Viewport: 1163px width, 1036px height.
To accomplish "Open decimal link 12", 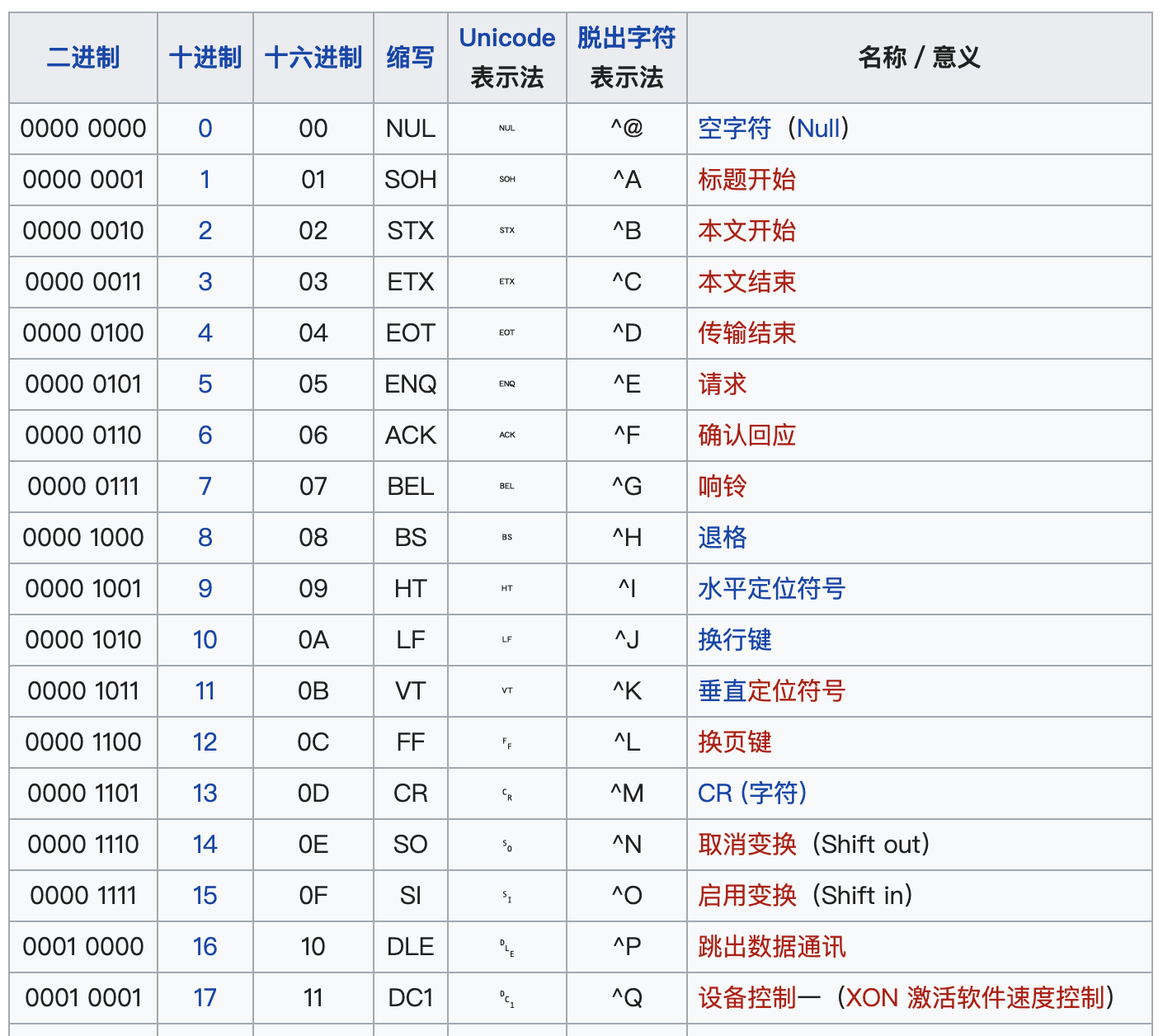I will tap(205, 742).
